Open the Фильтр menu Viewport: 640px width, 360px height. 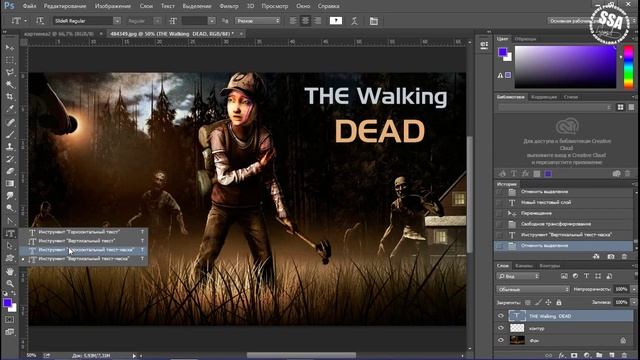tap(229, 6)
